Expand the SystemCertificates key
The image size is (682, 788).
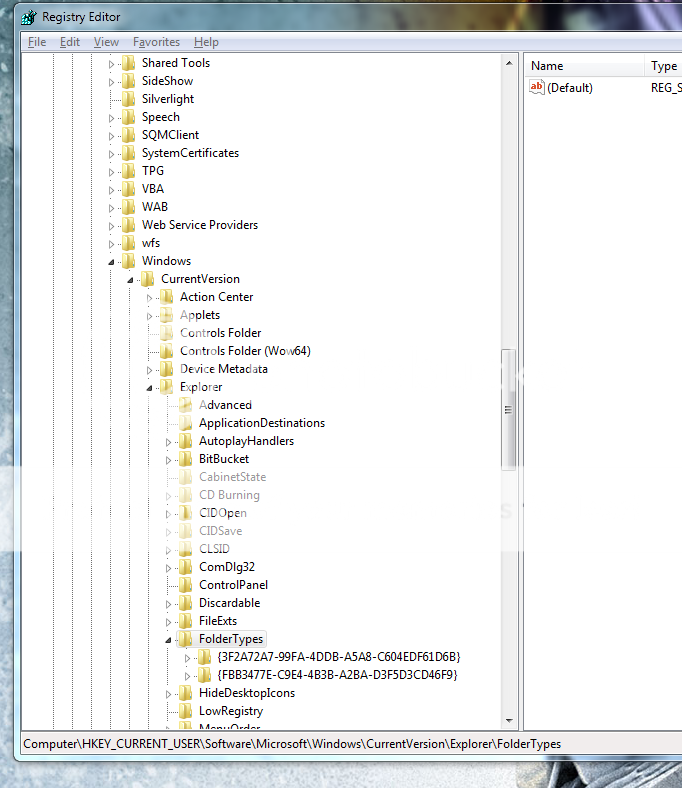click(112, 154)
